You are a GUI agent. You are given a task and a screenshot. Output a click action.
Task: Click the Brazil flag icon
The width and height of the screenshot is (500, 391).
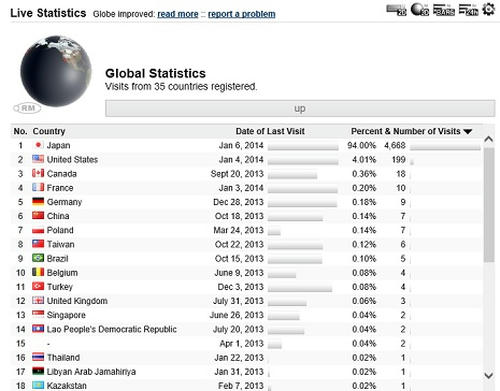pyautogui.click(x=38, y=258)
